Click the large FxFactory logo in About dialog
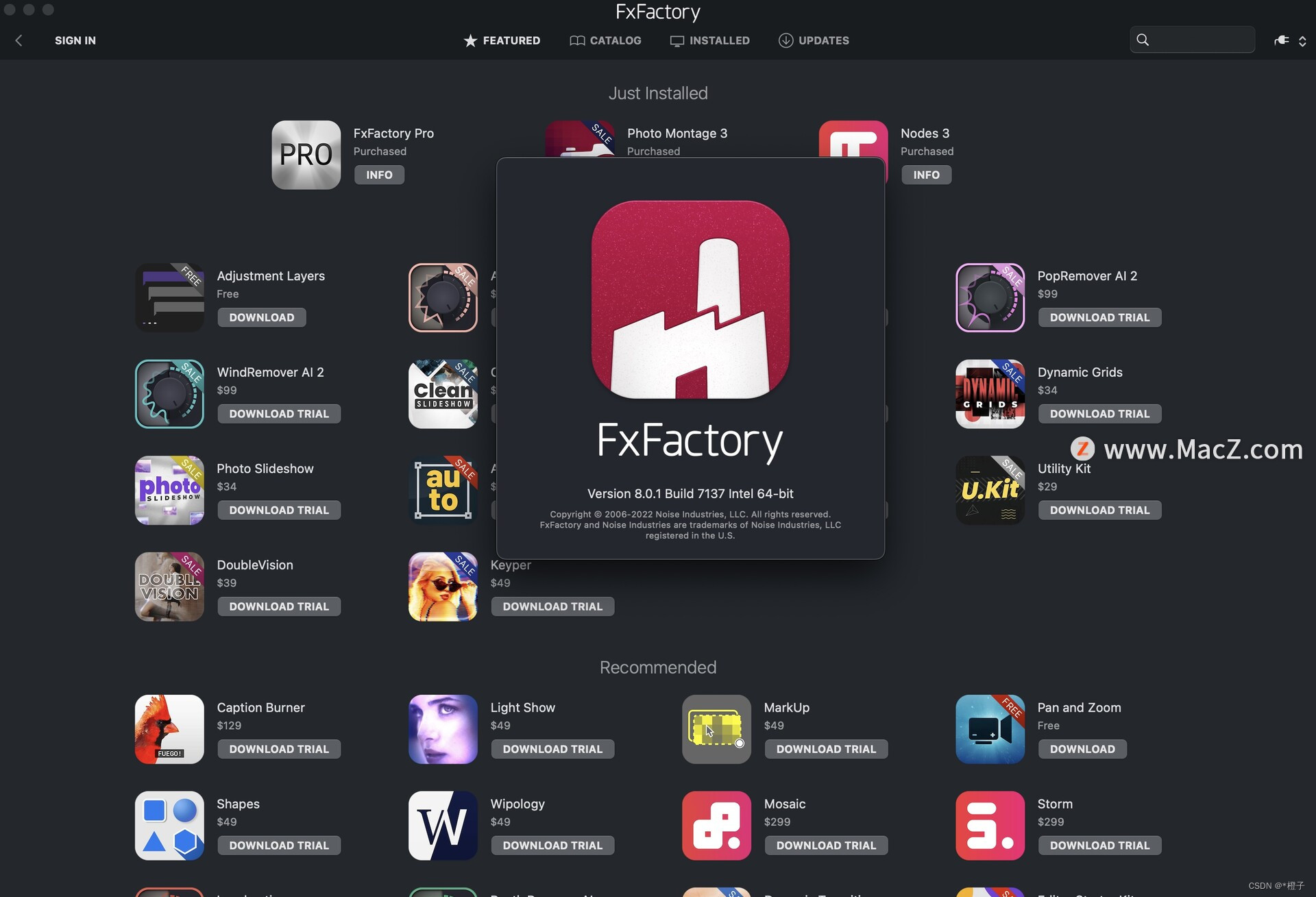1316x897 pixels. (690, 299)
